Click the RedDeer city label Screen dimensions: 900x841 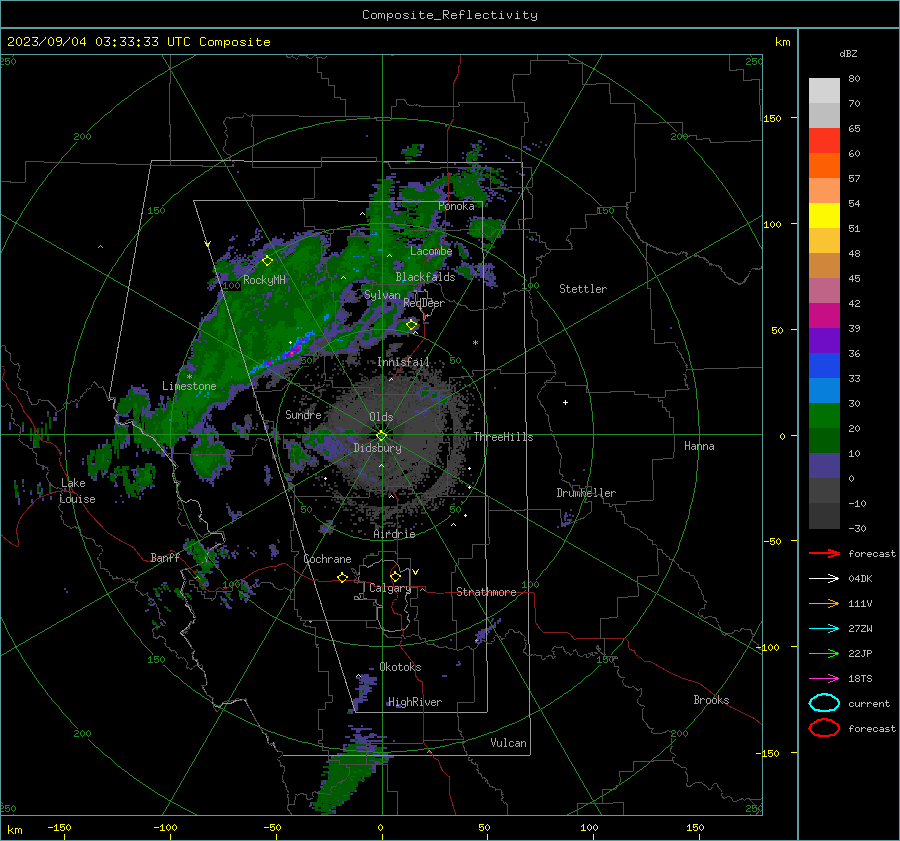point(424,303)
